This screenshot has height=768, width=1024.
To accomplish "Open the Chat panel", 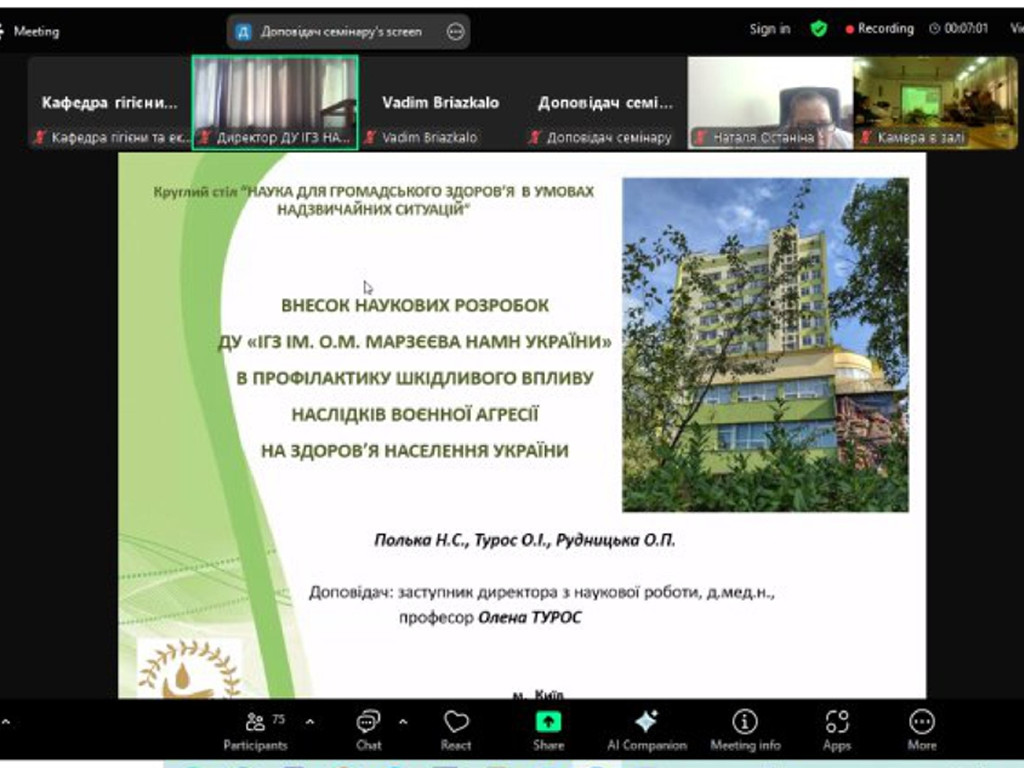I will click(x=368, y=731).
